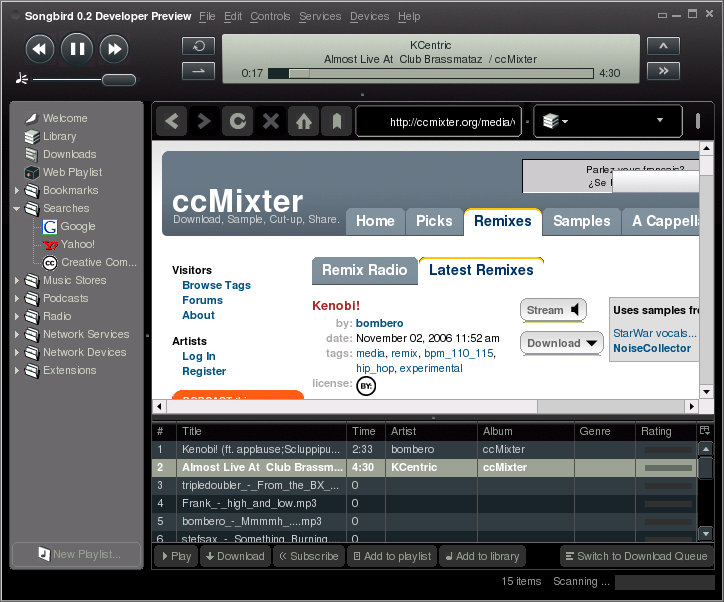
Task: Switch to ccMixter Picks tab
Action: click(x=434, y=222)
